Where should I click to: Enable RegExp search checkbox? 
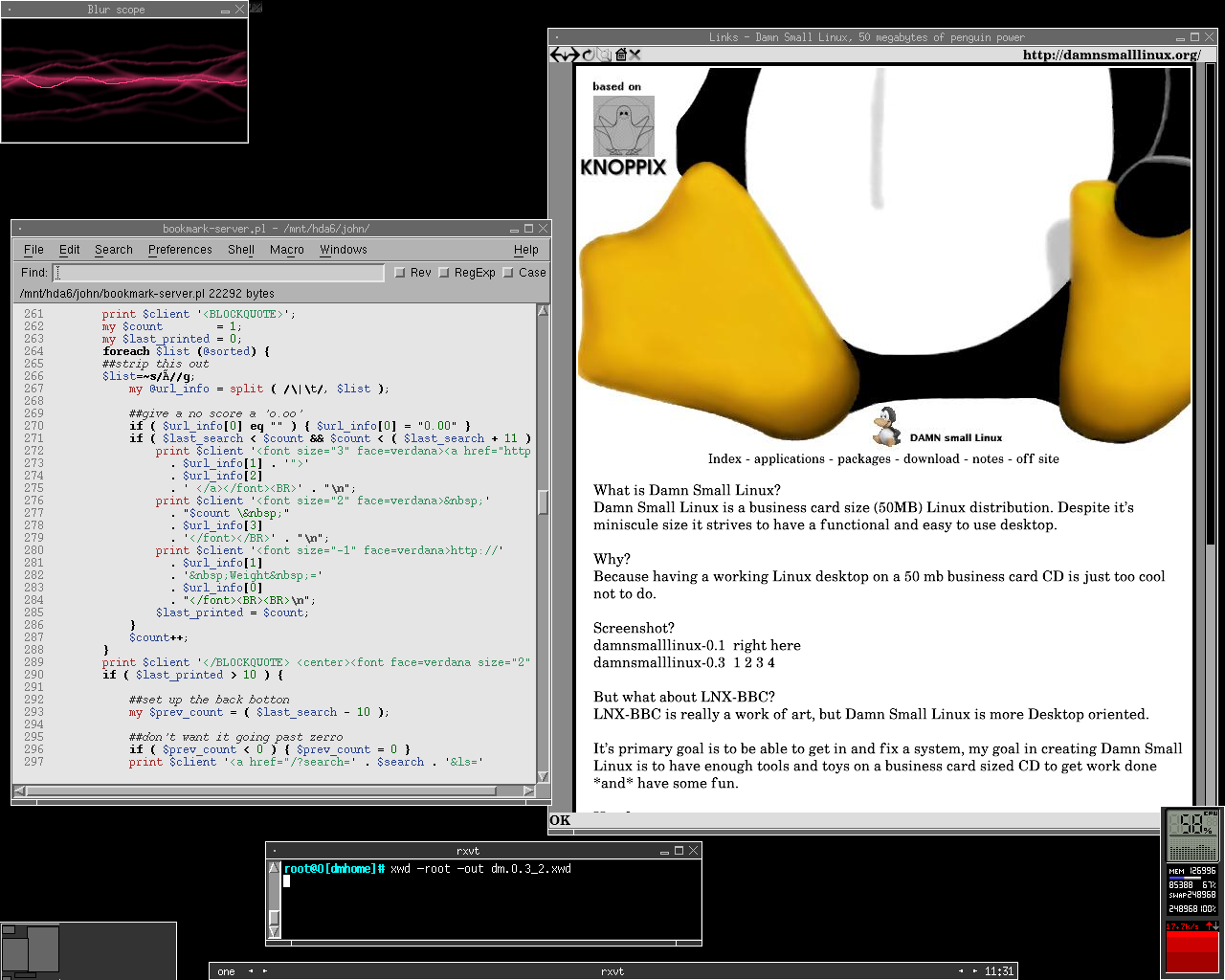point(444,273)
